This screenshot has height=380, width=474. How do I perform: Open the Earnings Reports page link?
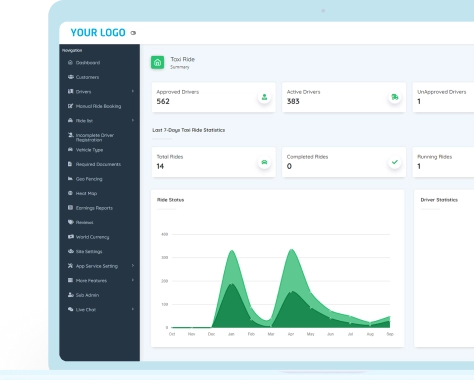94,208
